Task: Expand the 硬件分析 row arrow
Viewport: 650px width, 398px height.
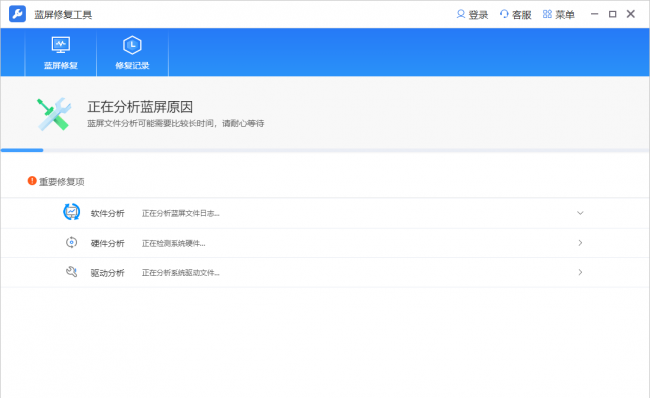Action: click(580, 243)
